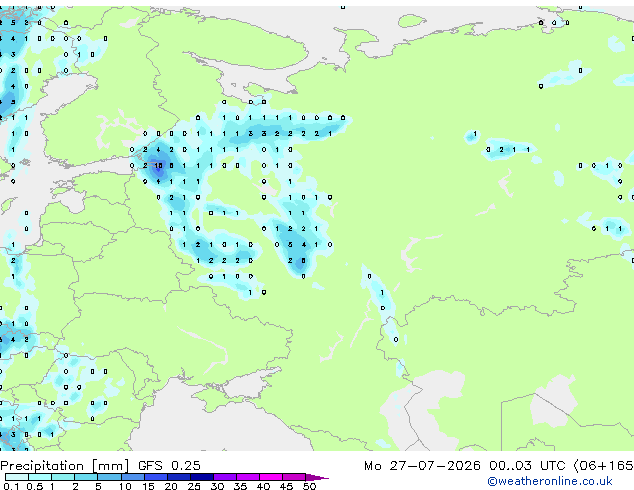The height and width of the screenshot is (490, 634).
Task: Select the 5–10 mm legend color
Action: pyautogui.click(x=109, y=477)
